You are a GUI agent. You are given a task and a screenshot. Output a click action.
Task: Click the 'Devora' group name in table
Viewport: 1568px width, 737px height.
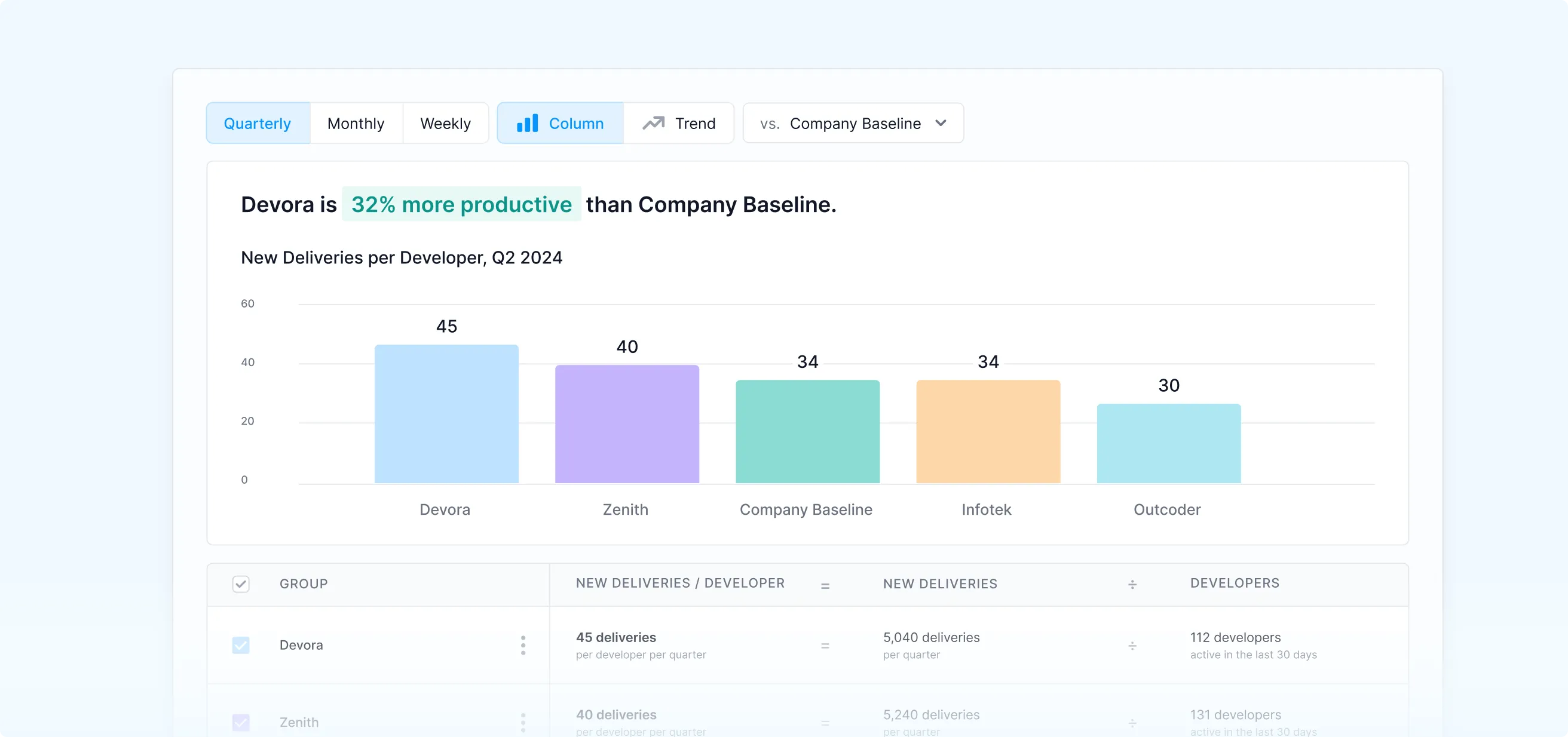coord(301,644)
